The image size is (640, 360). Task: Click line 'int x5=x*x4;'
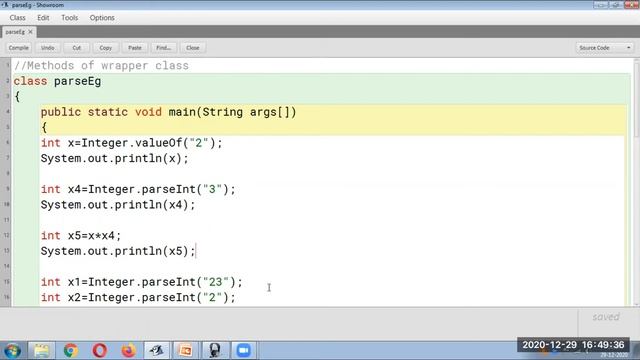tap(81, 236)
